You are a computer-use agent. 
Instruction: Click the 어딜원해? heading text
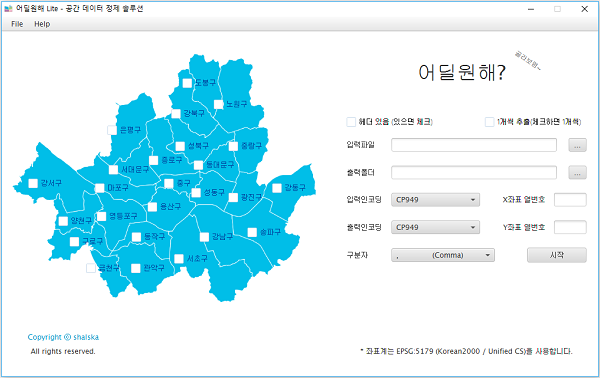pos(462,72)
